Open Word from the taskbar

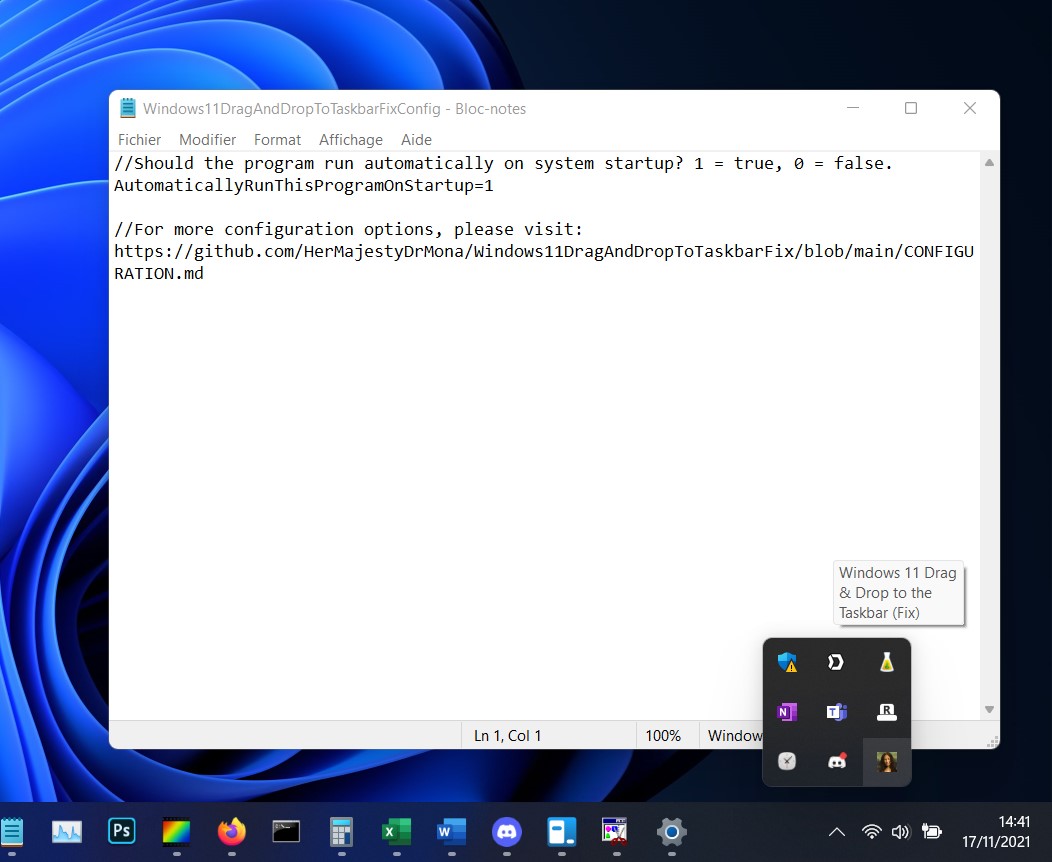[452, 832]
